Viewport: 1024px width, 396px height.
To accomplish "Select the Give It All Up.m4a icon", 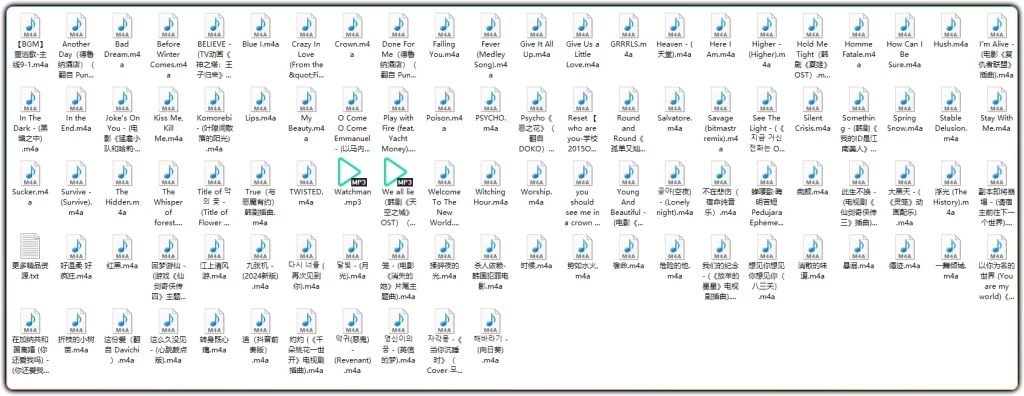I will click(x=537, y=26).
